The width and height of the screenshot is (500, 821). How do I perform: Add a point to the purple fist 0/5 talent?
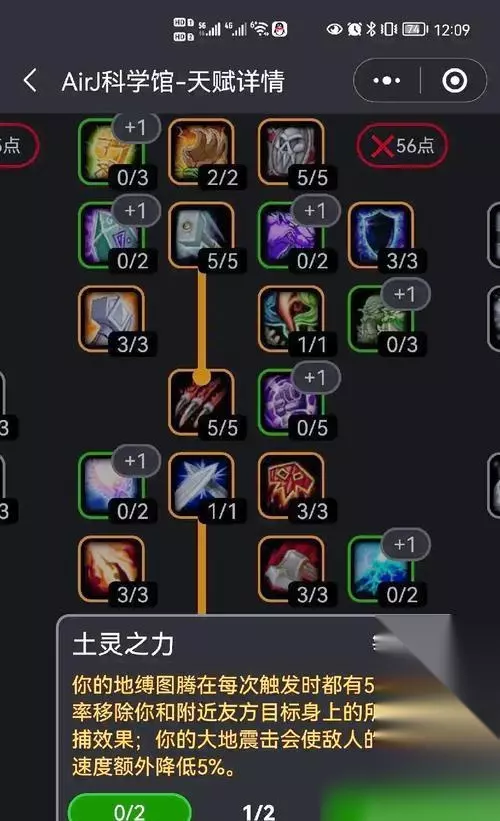pos(315,378)
